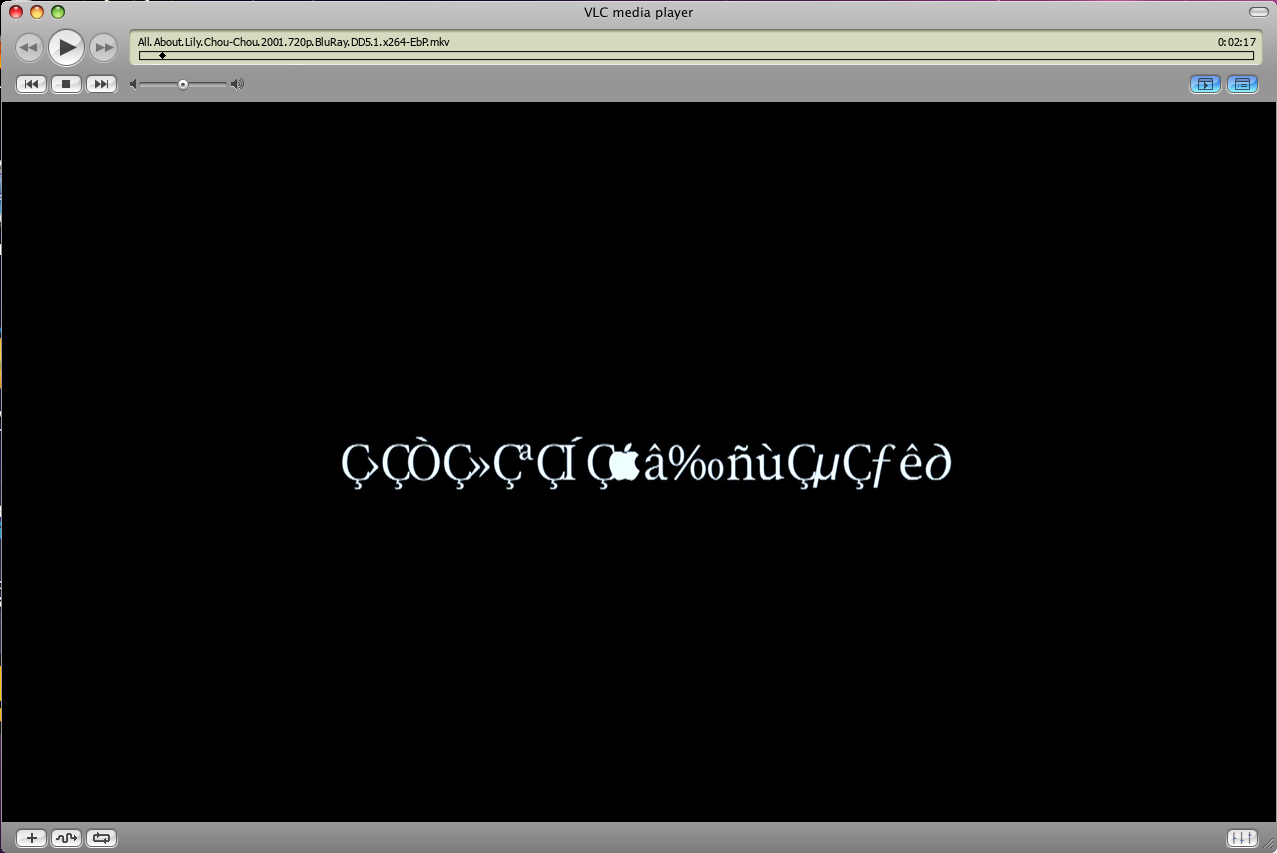Viewport: 1277px width, 853px height.
Task: Click the middle of the playback seek bar
Action: point(696,56)
